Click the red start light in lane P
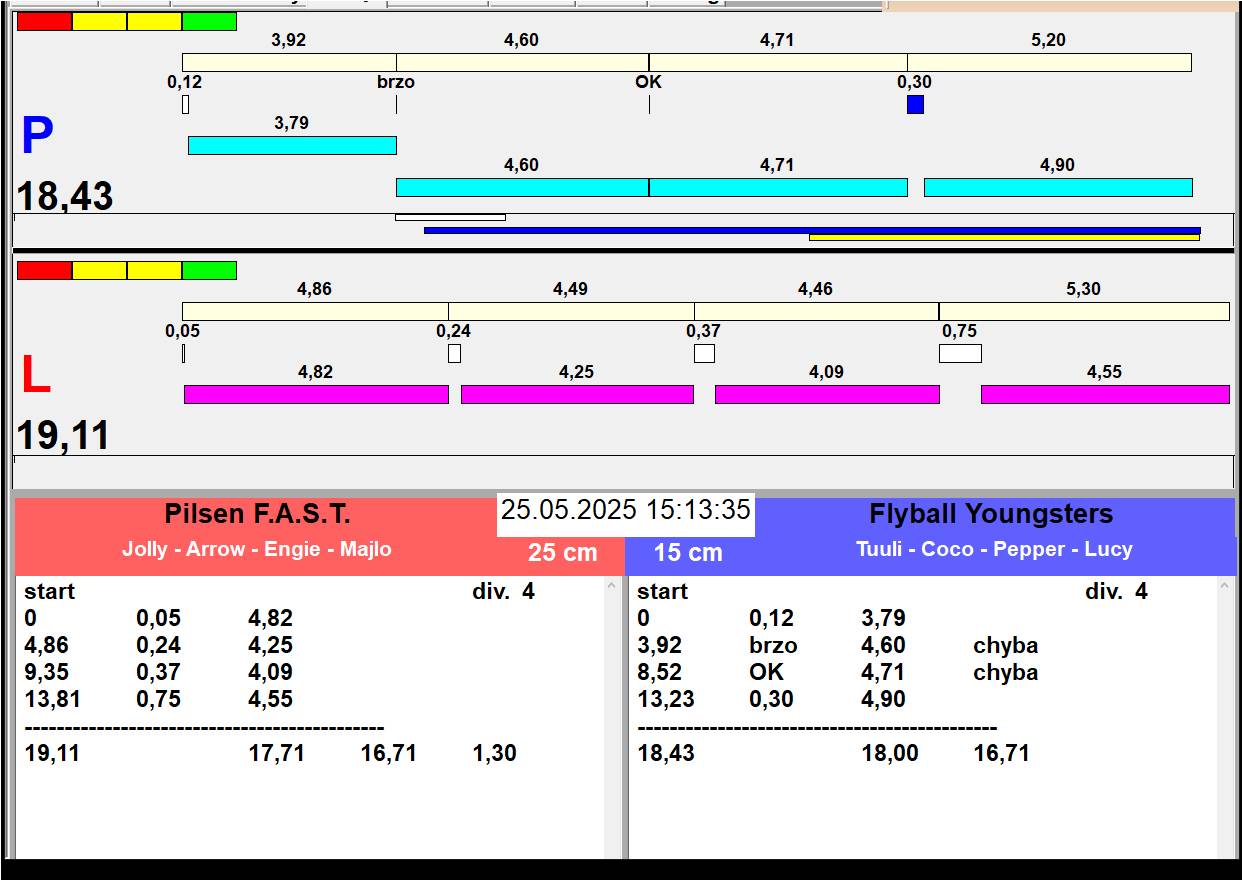The image size is (1242, 880). (45, 21)
